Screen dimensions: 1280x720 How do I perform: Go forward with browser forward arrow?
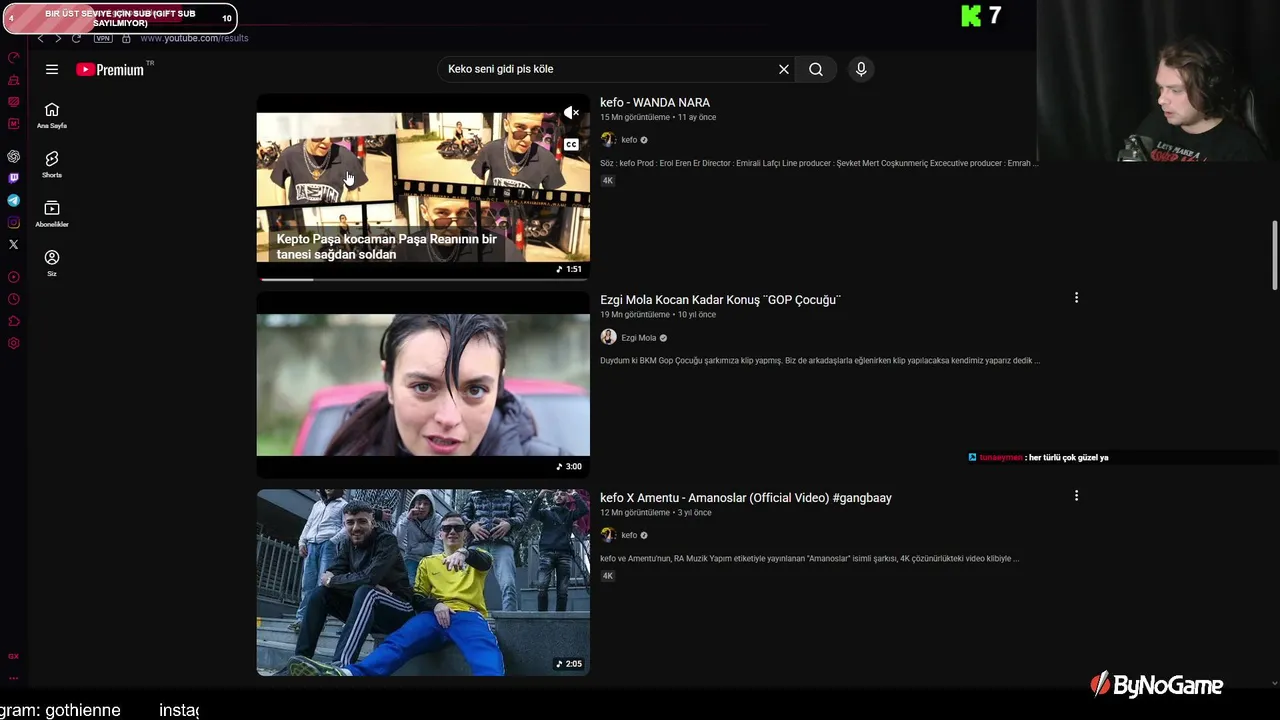(x=58, y=38)
